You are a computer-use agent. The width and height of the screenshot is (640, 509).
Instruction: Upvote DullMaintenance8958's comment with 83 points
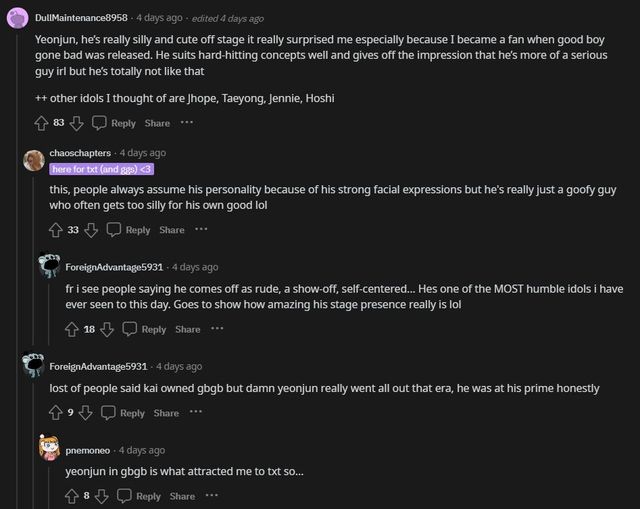40,123
